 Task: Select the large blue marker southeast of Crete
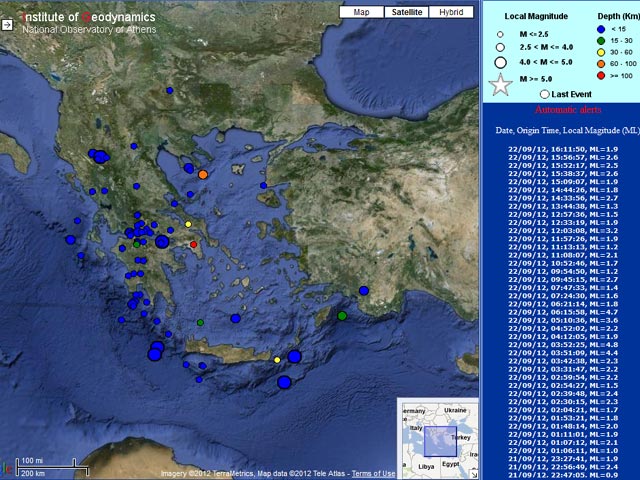(x=284, y=382)
